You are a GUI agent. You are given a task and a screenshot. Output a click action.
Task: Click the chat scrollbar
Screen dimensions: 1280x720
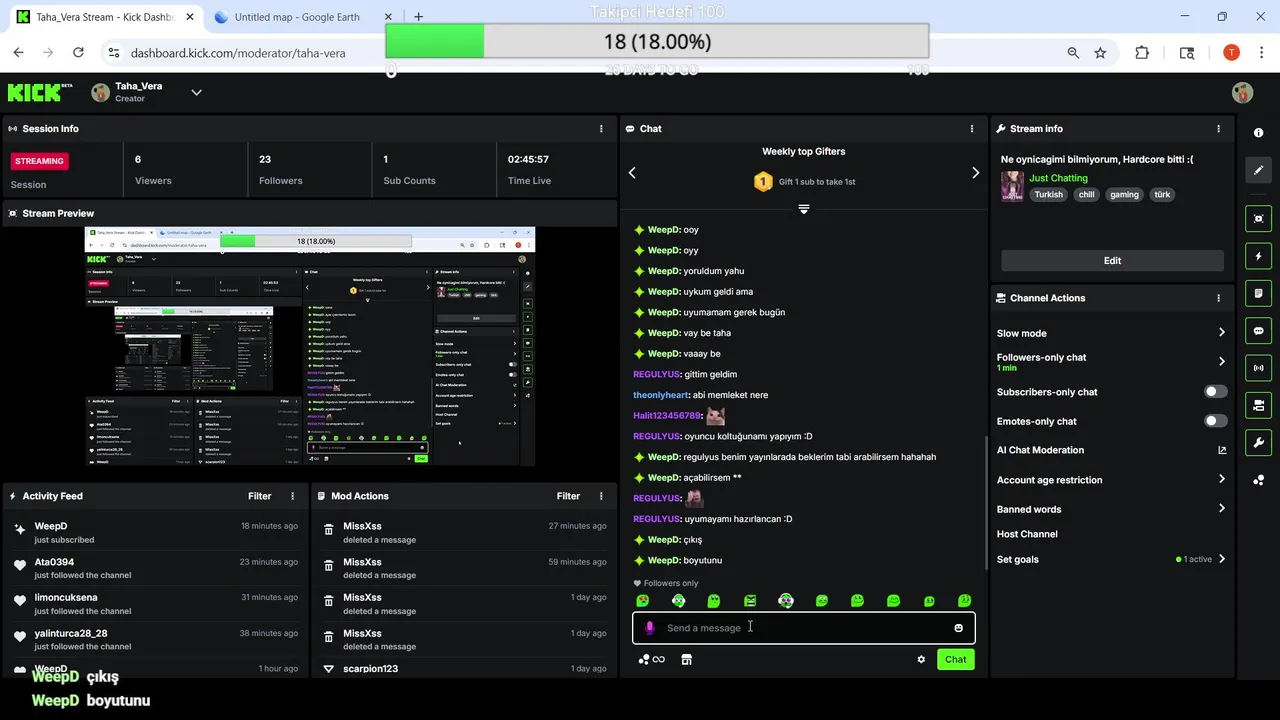coord(986,503)
